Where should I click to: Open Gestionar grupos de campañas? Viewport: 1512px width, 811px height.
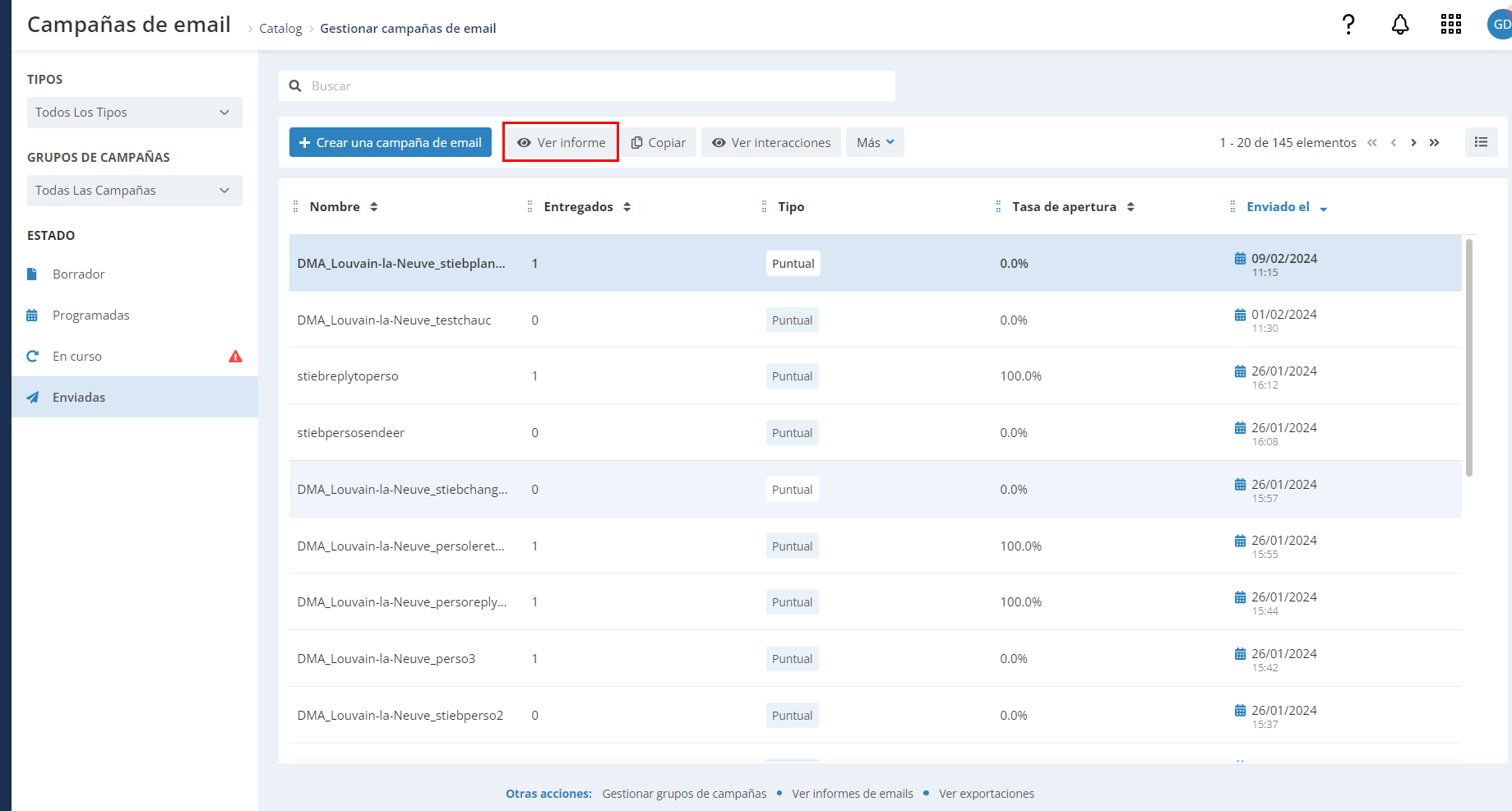684,794
